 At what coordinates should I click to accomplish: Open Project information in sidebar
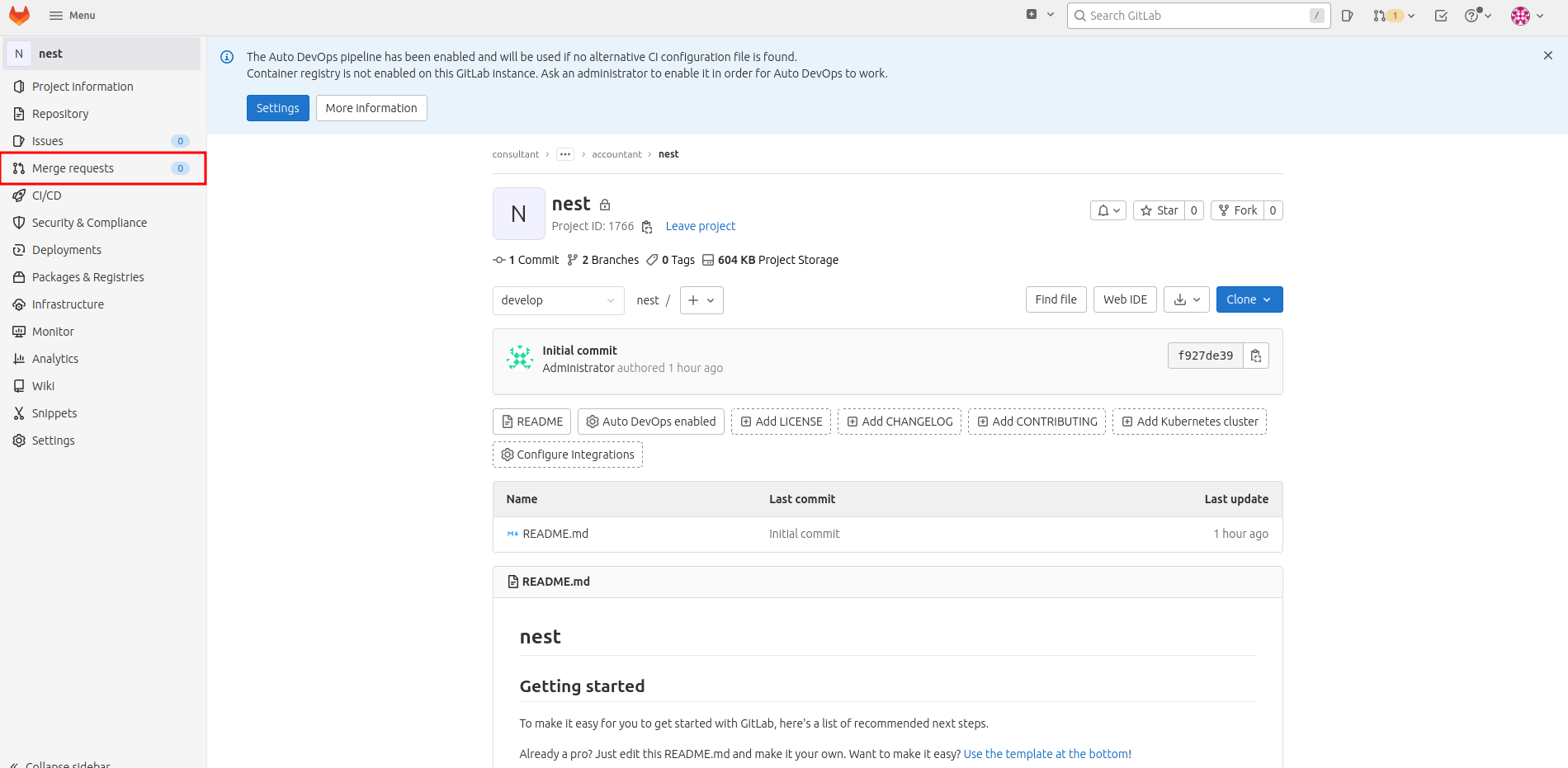coord(101,87)
